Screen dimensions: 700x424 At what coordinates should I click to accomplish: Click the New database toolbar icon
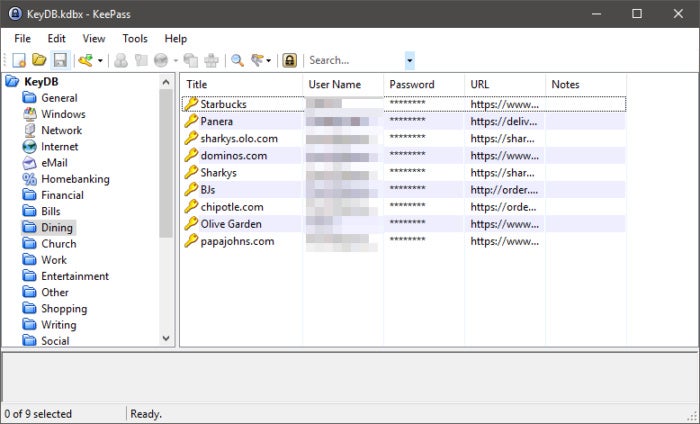coord(19,60)
